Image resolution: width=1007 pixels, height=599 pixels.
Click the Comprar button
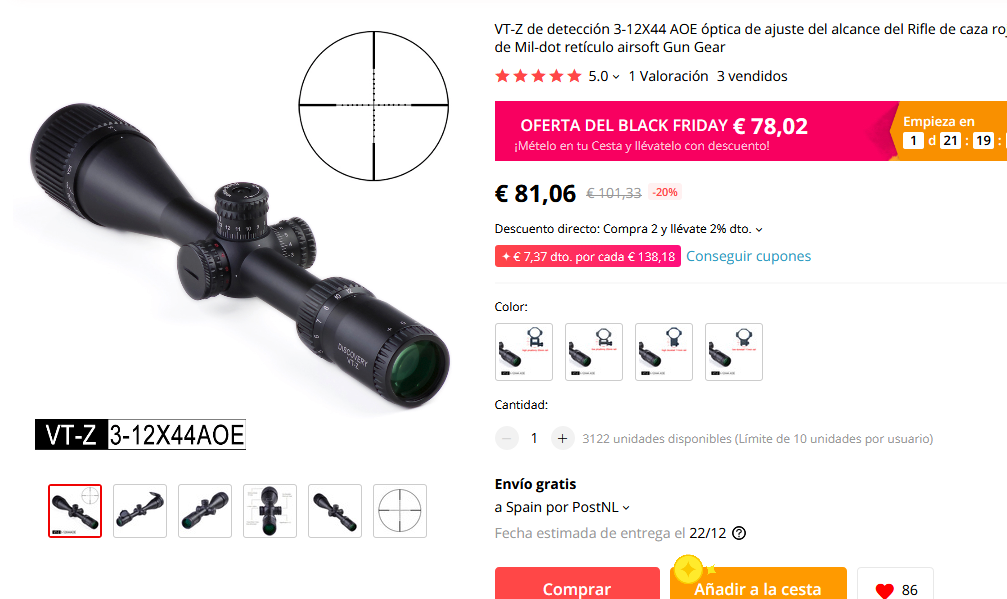(x=577, y=584)
